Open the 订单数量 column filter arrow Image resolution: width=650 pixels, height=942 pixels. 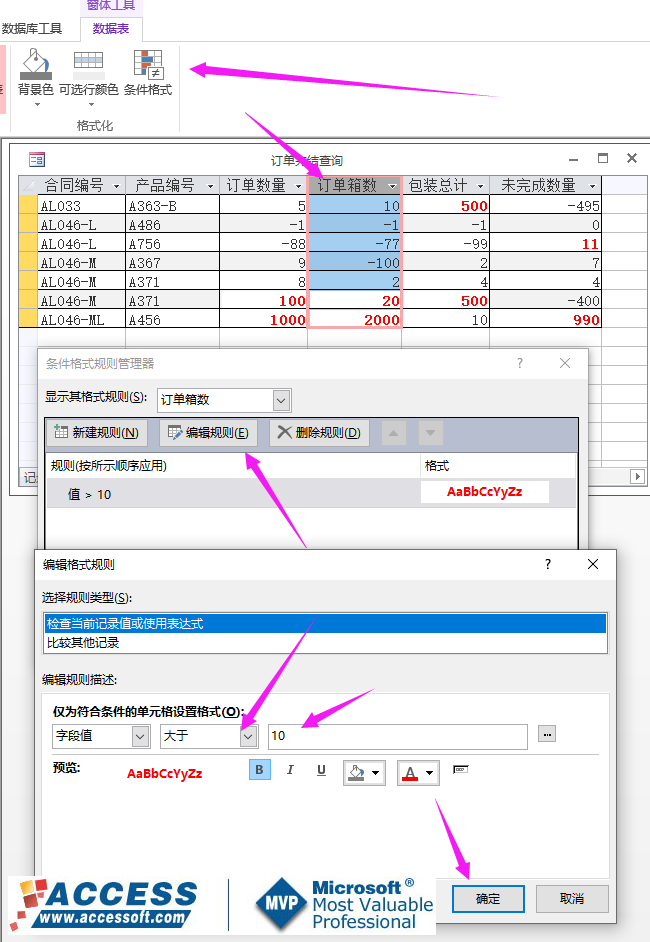click(x=298, y=186)
